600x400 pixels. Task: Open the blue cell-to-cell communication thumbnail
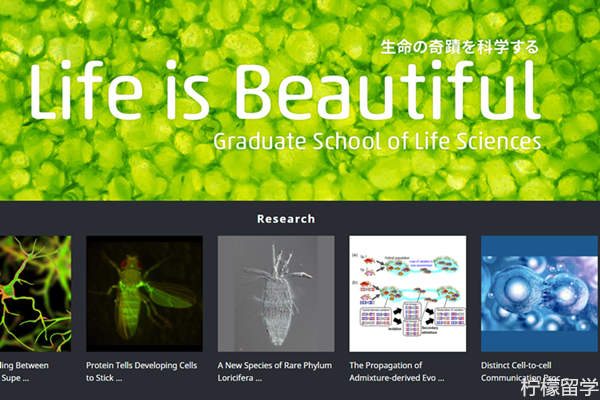pos(539,294)
